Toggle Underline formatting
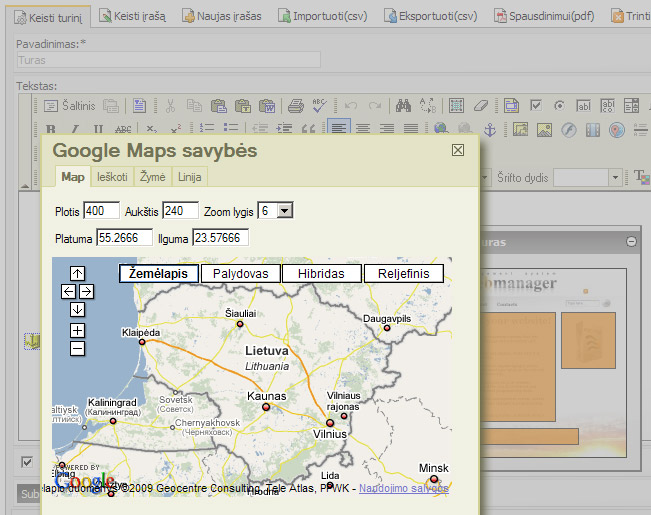The width and height of the screenshot is (651, 515). pyautogui.click(x=98, y=129)
